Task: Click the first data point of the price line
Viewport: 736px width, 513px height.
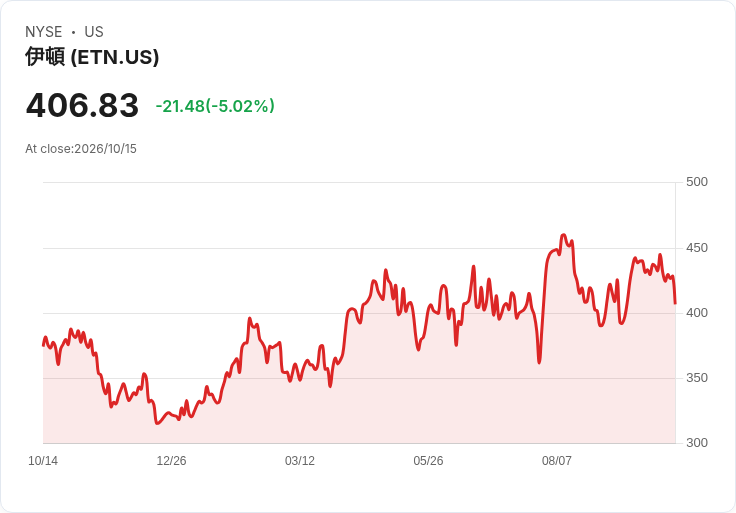Action: [x=43, y=345]
